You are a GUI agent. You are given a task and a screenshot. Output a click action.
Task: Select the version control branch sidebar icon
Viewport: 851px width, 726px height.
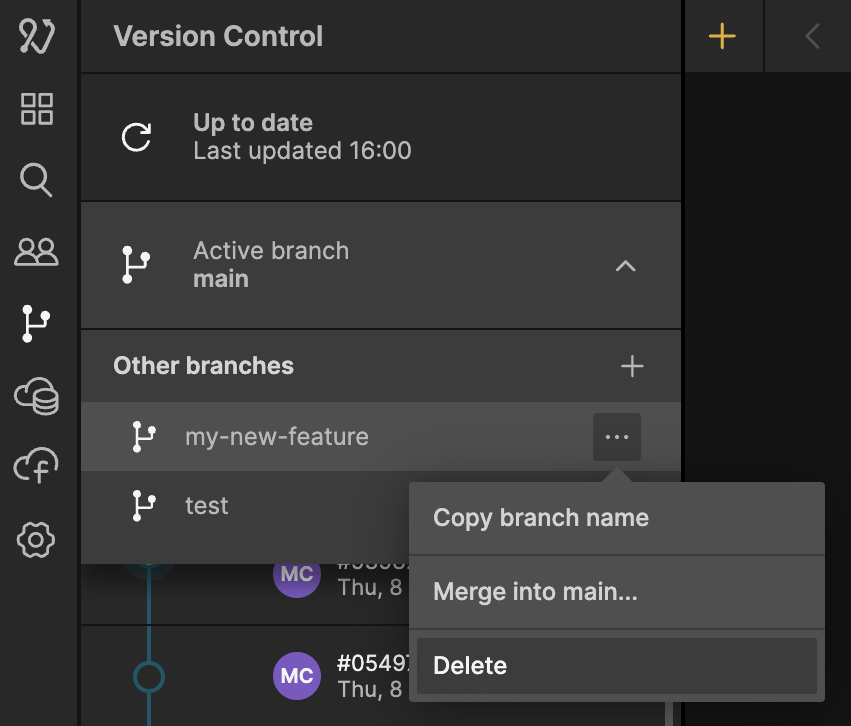(x=37, y=324)
